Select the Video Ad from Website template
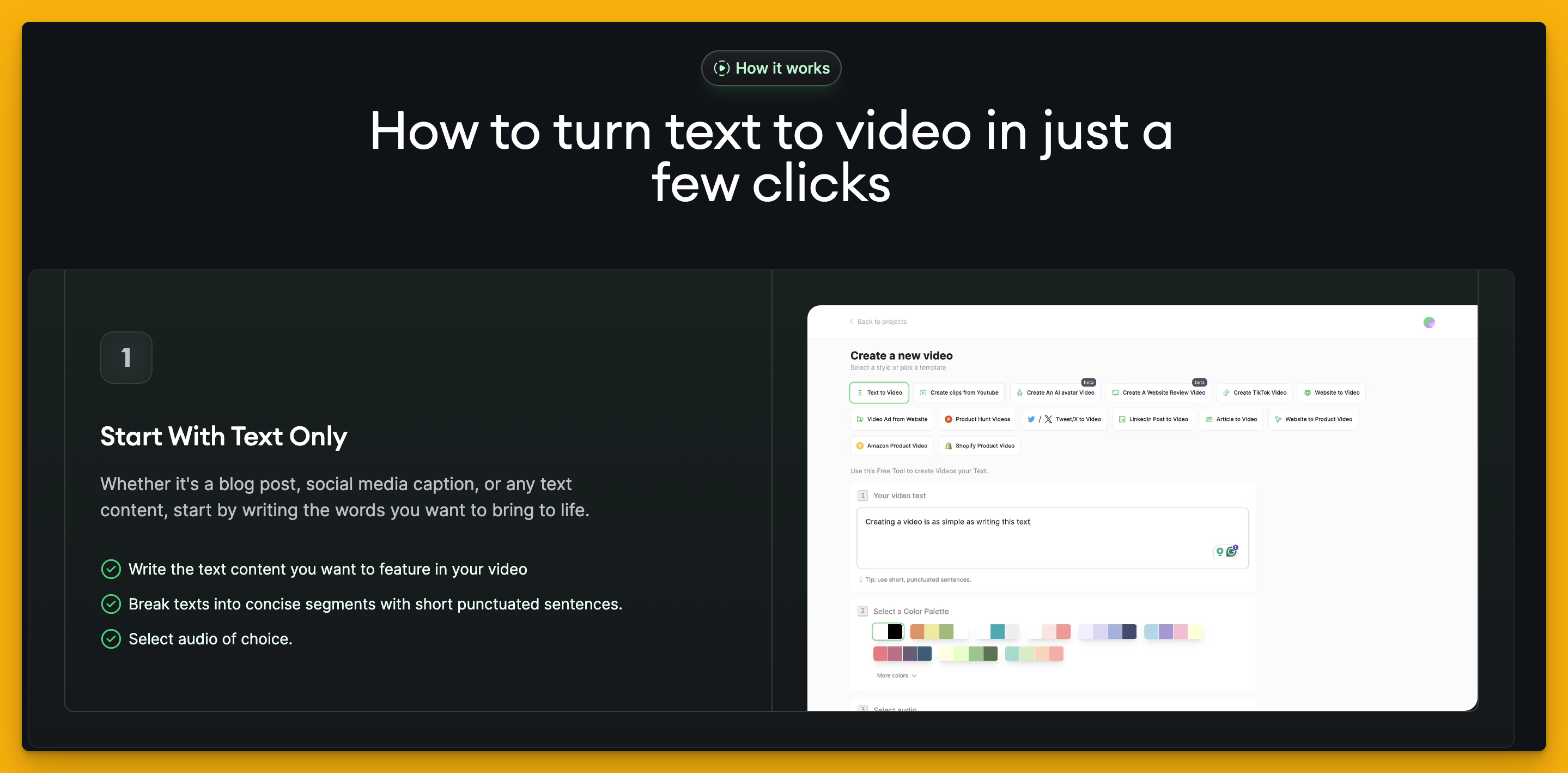 click(x=892, y=419)
